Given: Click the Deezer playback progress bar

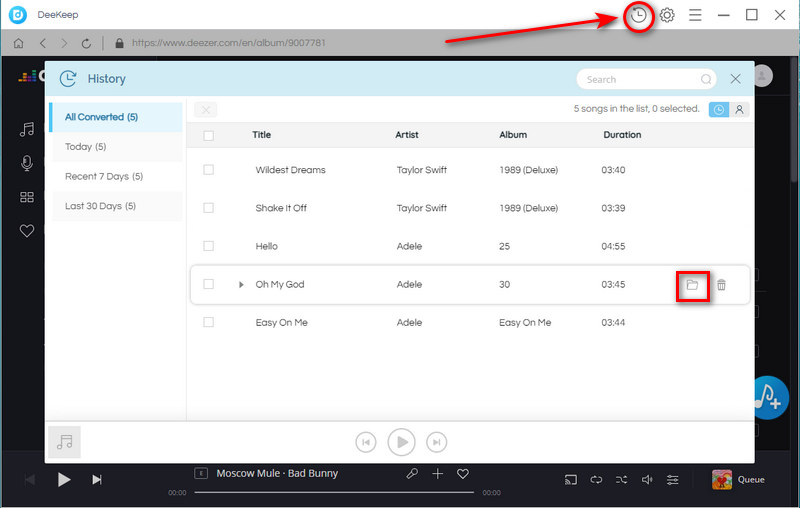Looking at the screenshot, I should [334, 492].
